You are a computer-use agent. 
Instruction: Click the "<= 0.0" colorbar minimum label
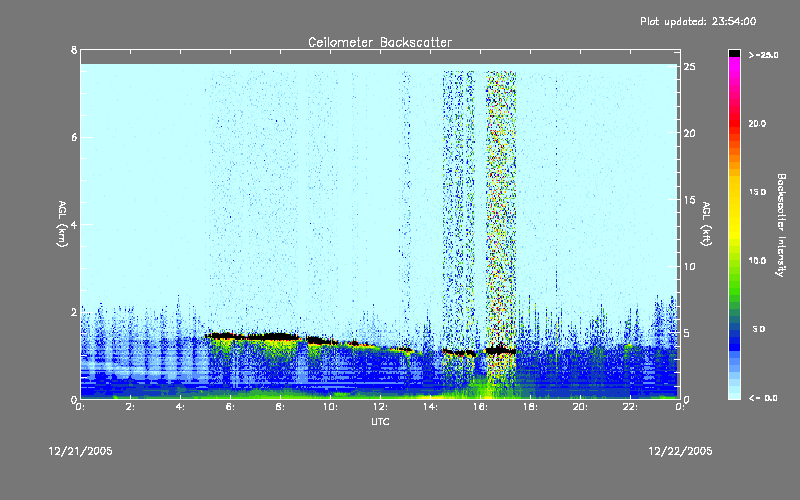763,398
